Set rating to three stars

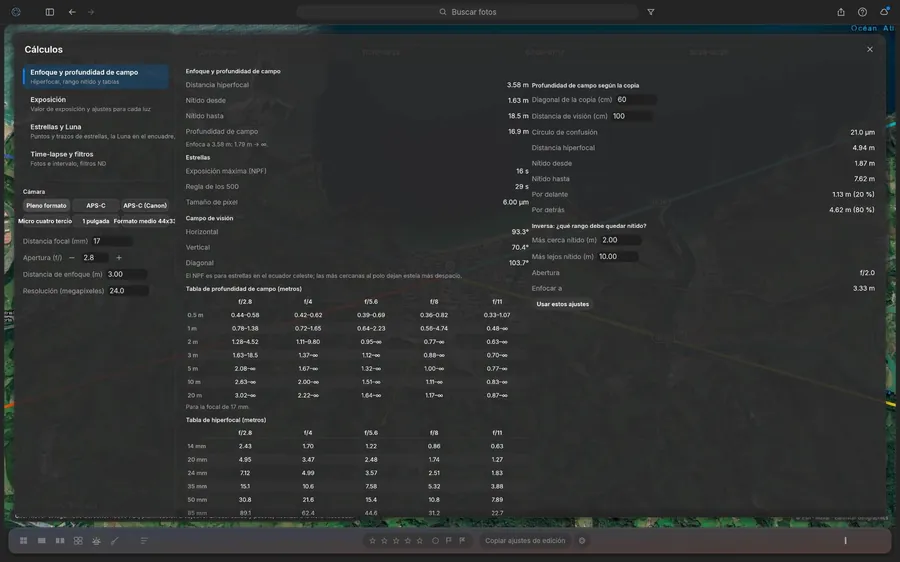[x=396, y=541]
